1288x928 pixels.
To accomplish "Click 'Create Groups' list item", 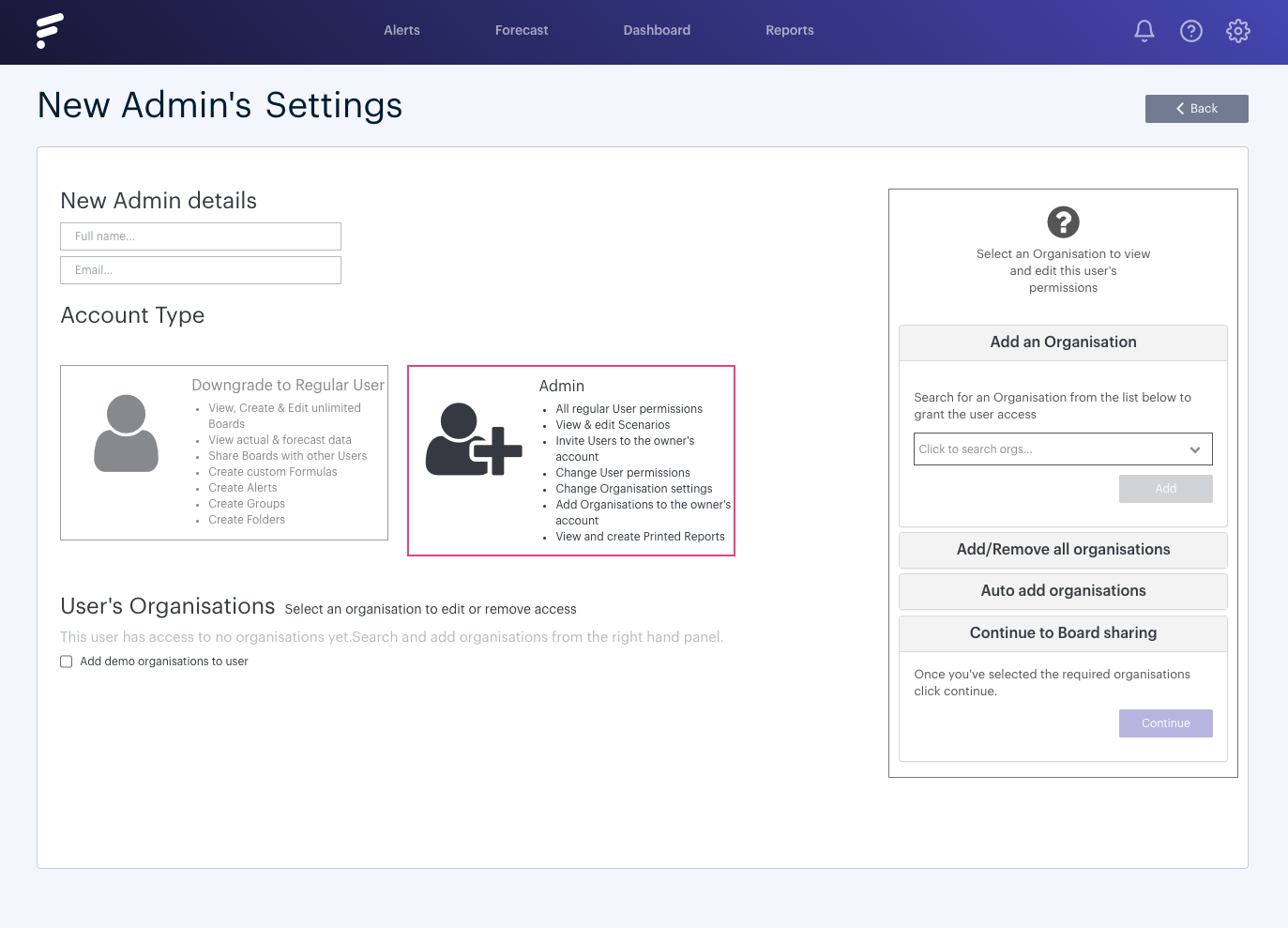I will click(247, 504).
